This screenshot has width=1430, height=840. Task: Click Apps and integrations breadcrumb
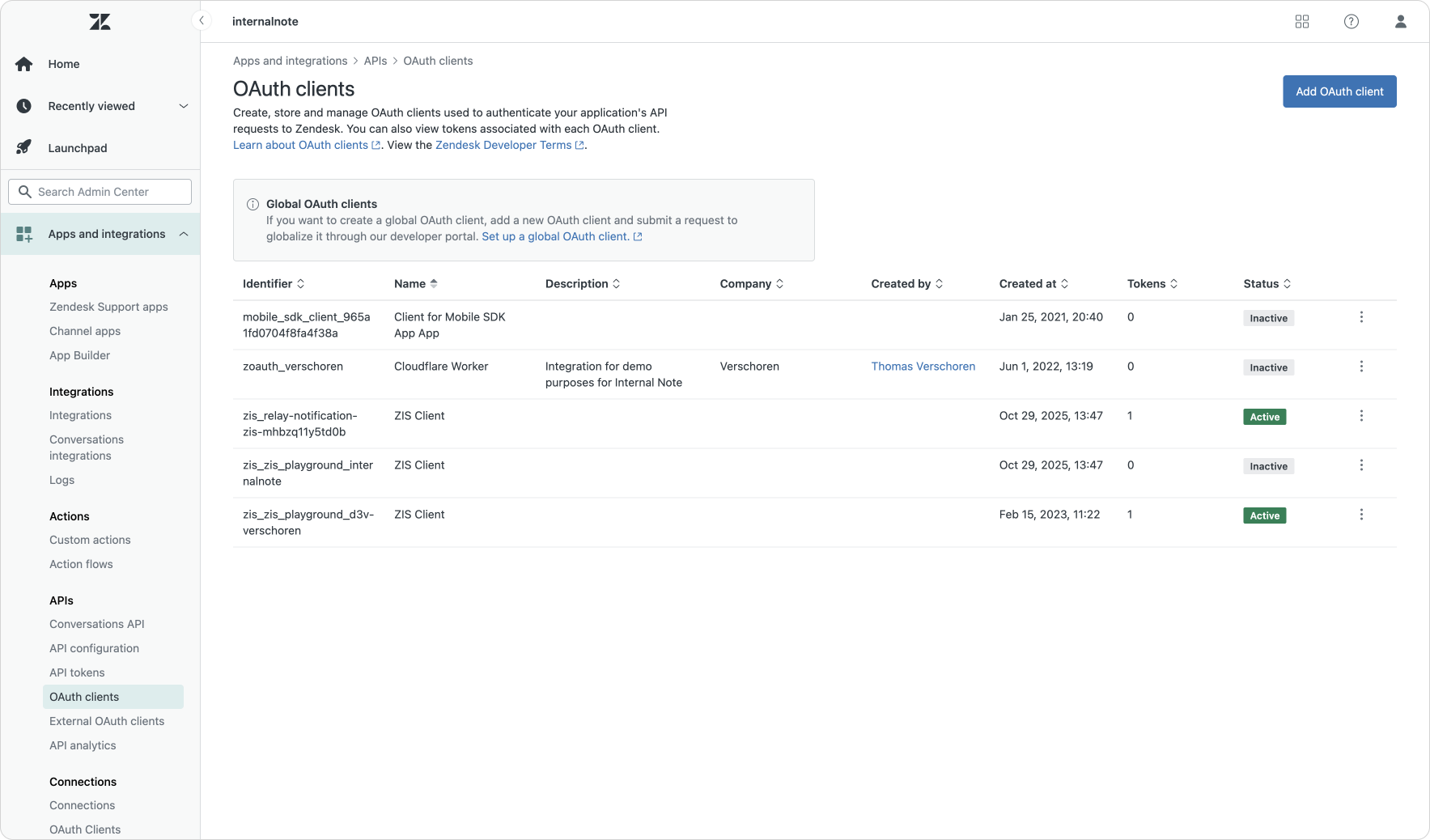point(290,61)
